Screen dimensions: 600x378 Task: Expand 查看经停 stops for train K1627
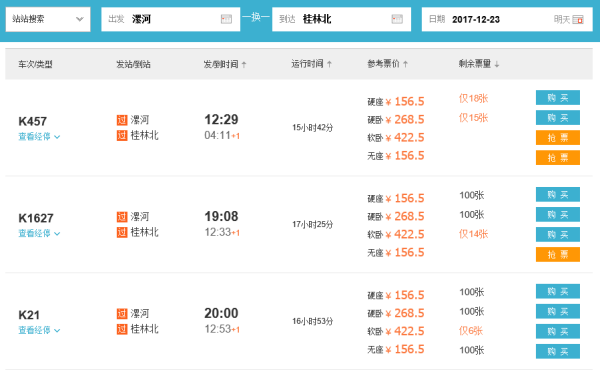(x=39, y=233)
